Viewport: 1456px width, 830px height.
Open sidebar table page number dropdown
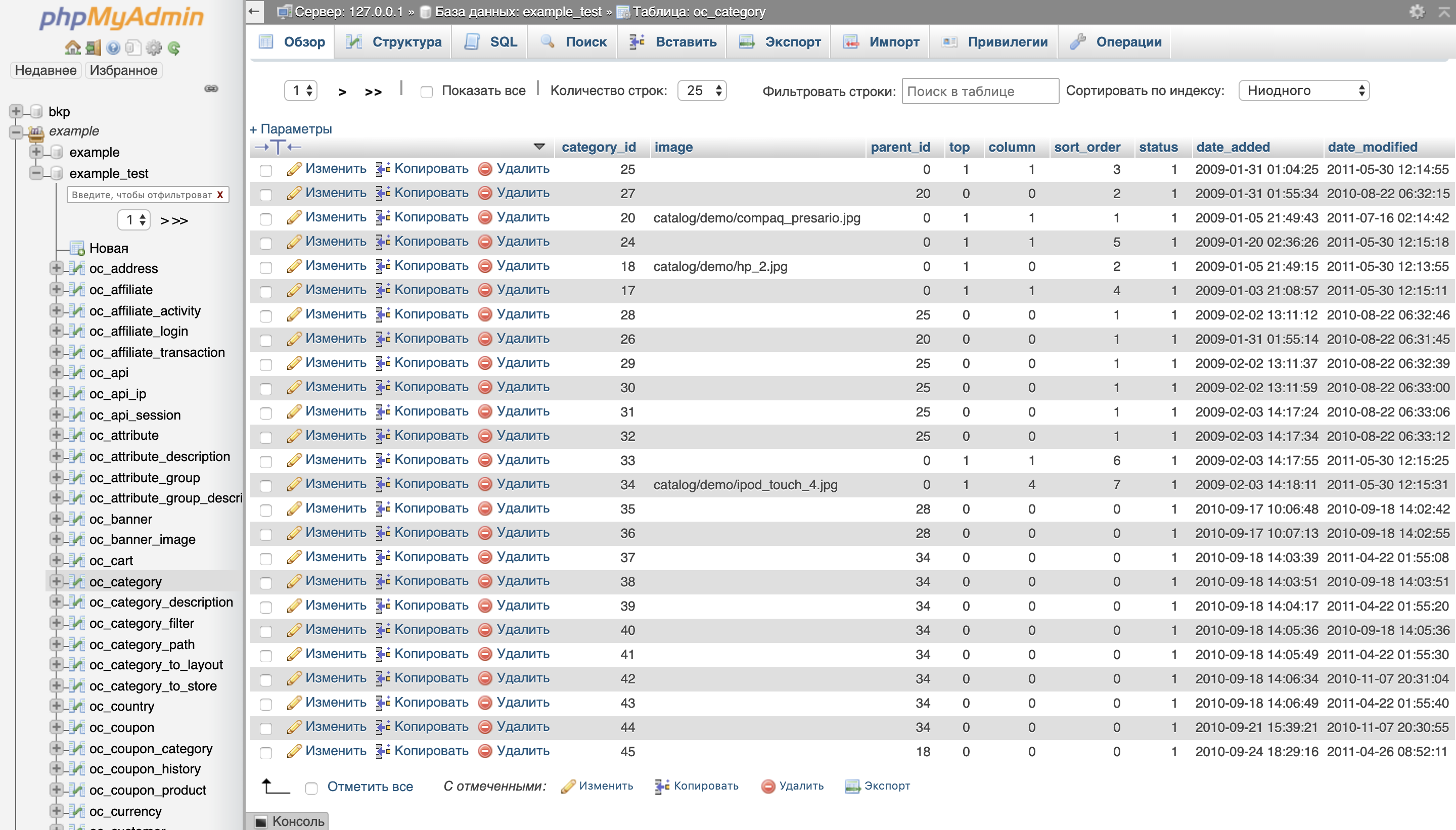pyautogui.click(x=134, y=220)
